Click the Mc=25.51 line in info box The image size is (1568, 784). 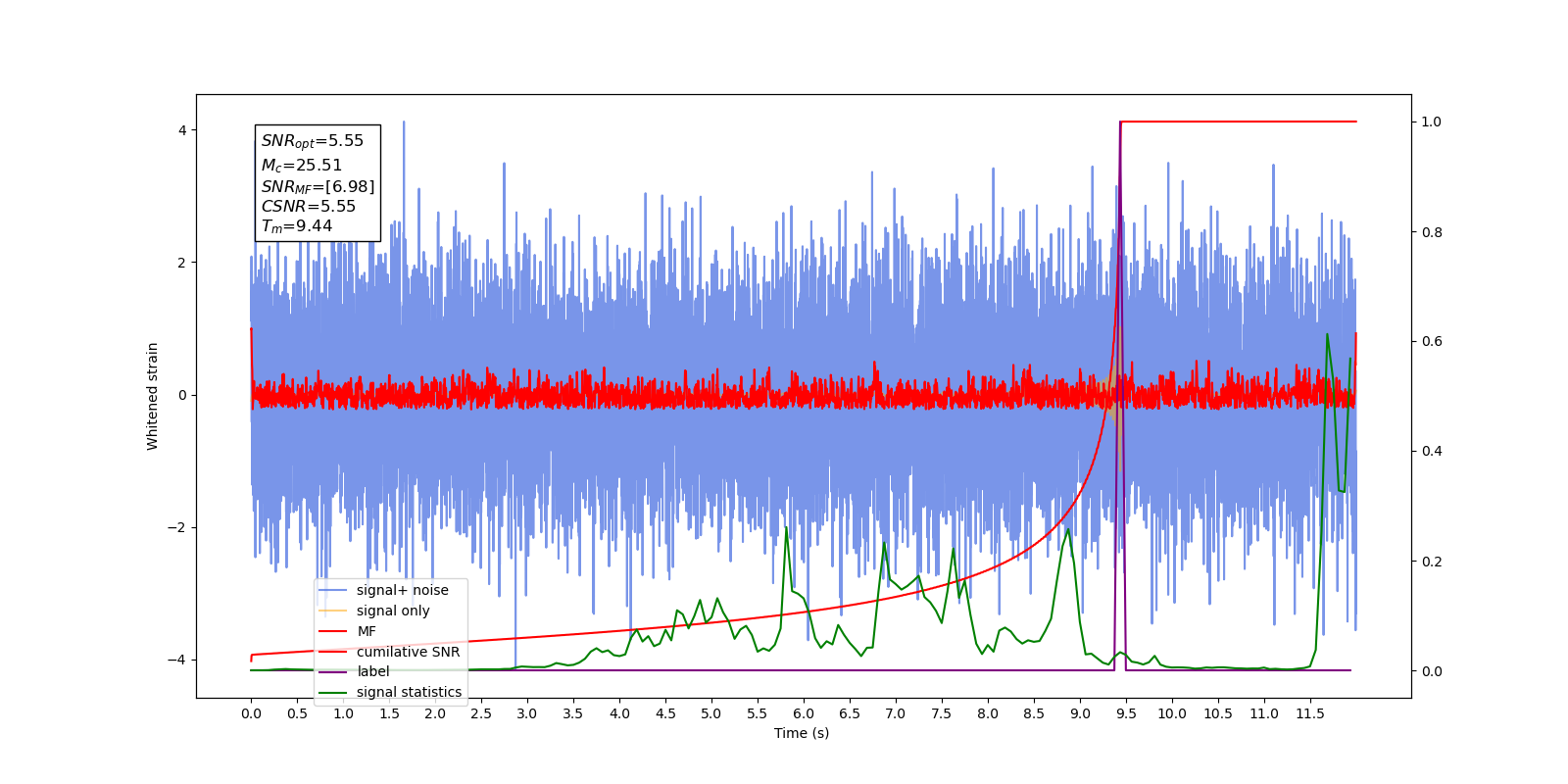302,166
